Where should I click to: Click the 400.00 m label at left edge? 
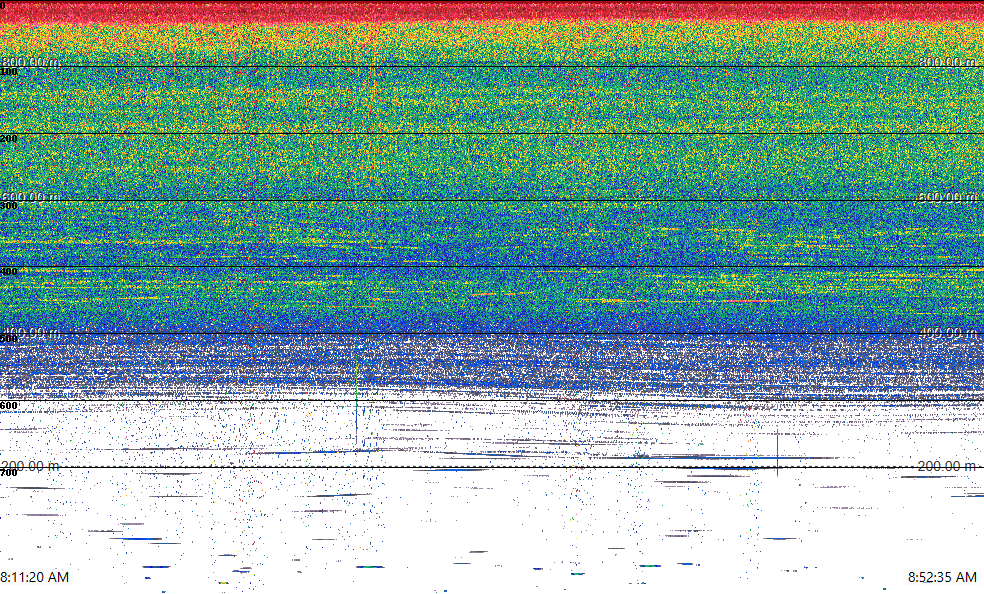[30, 332]
